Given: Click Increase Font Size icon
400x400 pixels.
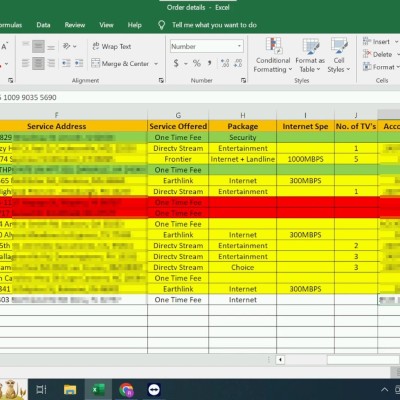Looking at the screenshot, I should point(4,46).
